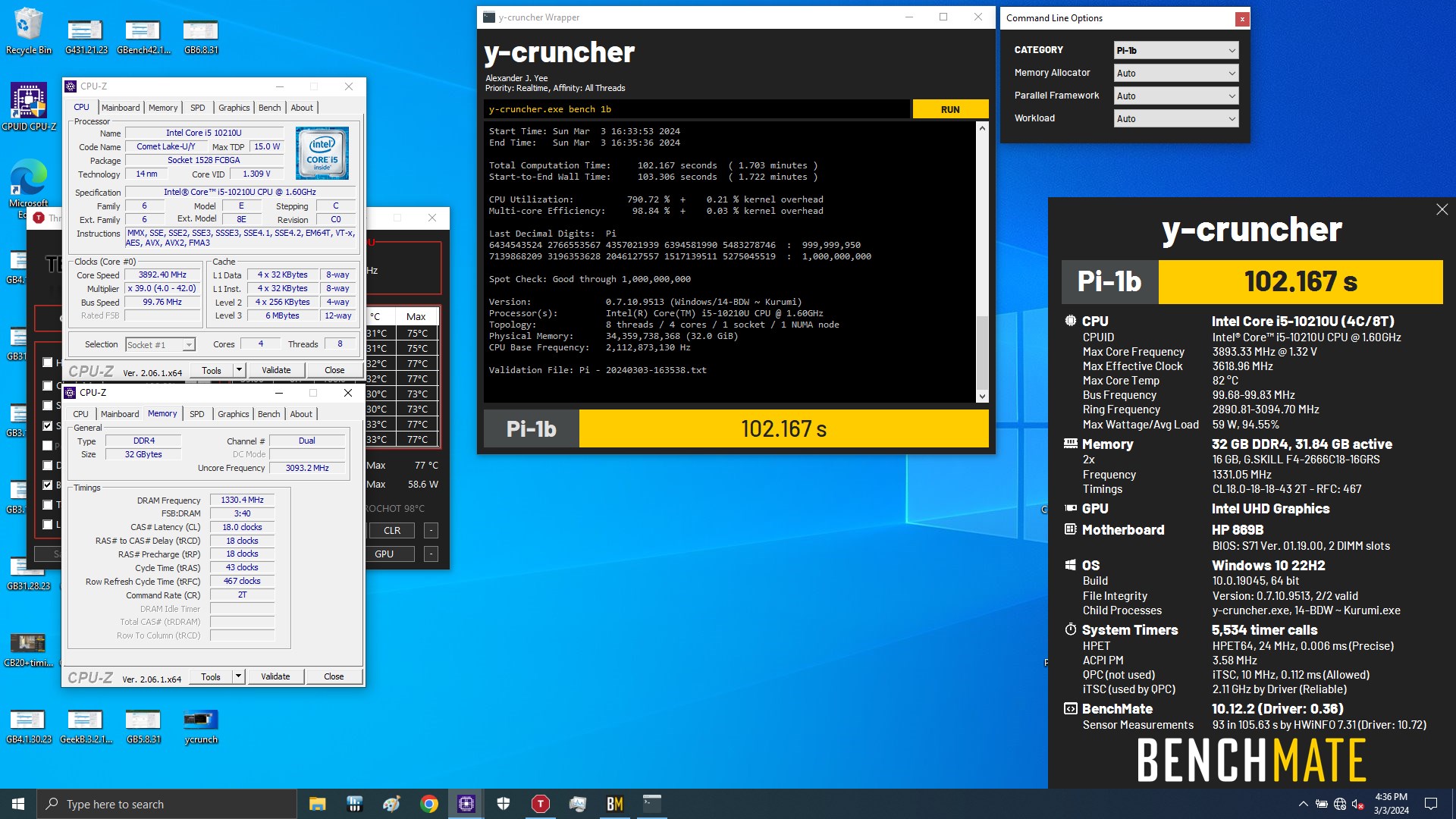The image size is (1456, 819).
Task: Open Mainboard tab in top CPU-Z window
Action: [121, 108]
